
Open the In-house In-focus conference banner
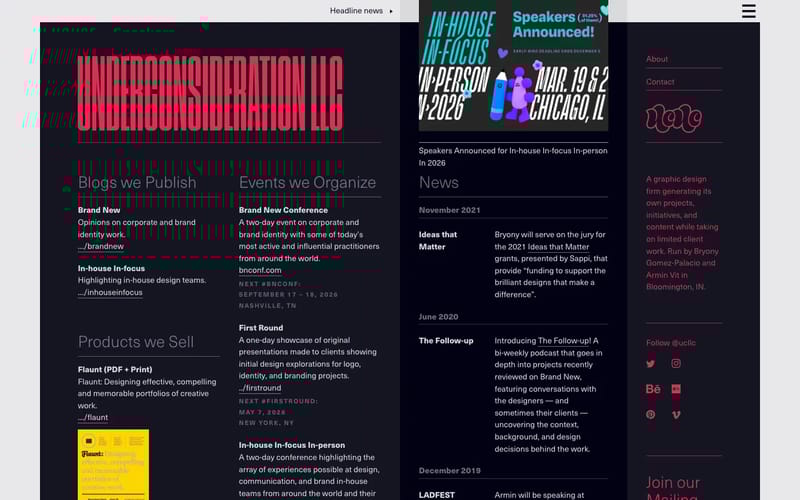click(513, 65)
